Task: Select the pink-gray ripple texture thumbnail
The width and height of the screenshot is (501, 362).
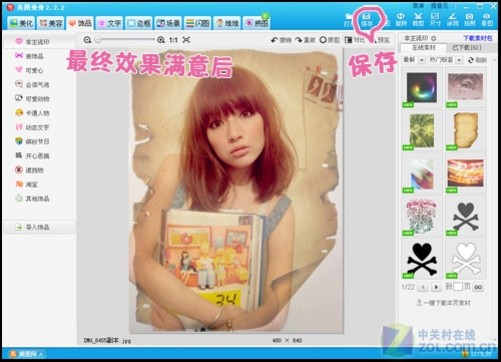Action: [465, 87]
